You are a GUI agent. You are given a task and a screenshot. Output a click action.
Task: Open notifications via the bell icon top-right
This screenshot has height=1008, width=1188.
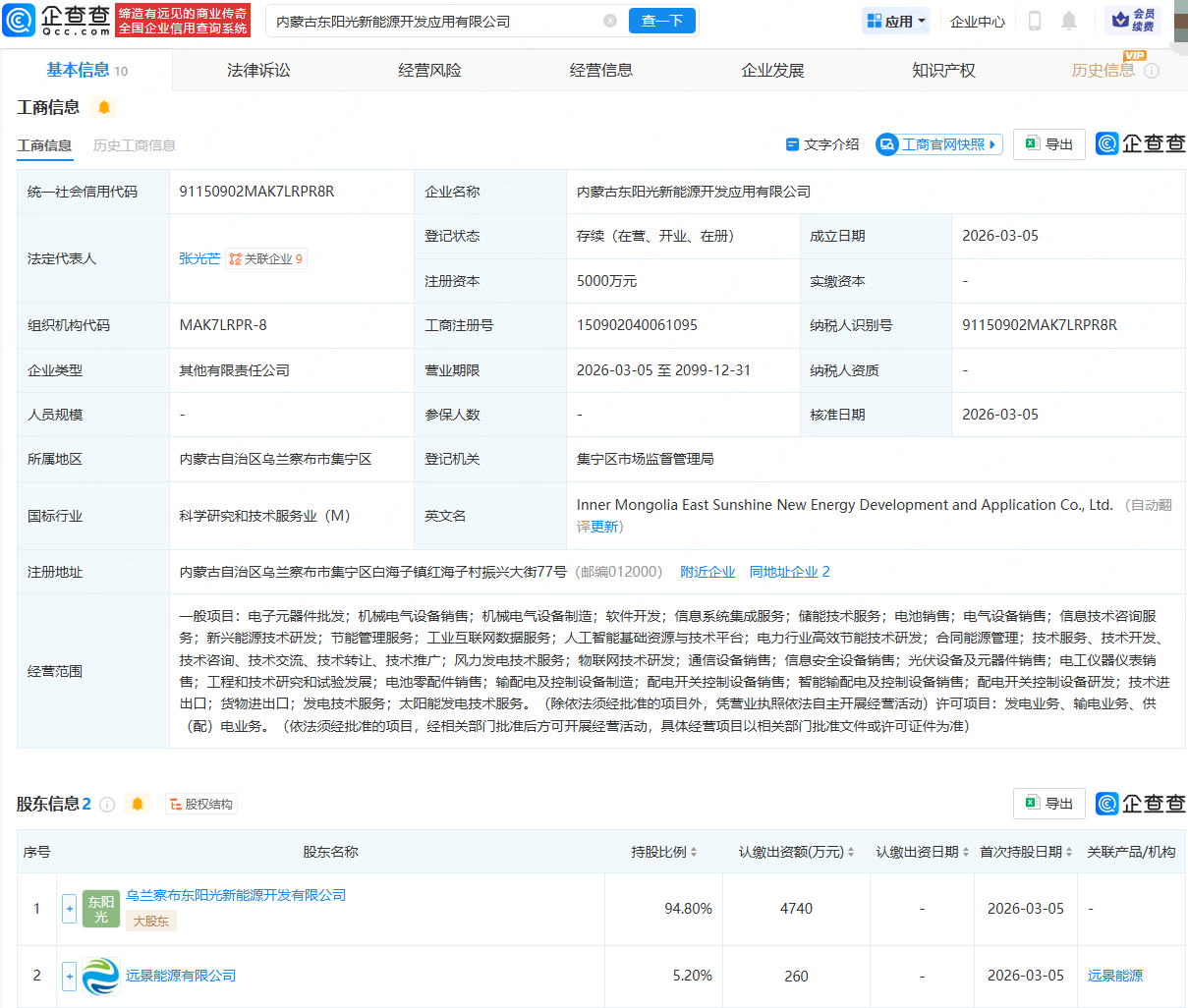pos(1071,20)
